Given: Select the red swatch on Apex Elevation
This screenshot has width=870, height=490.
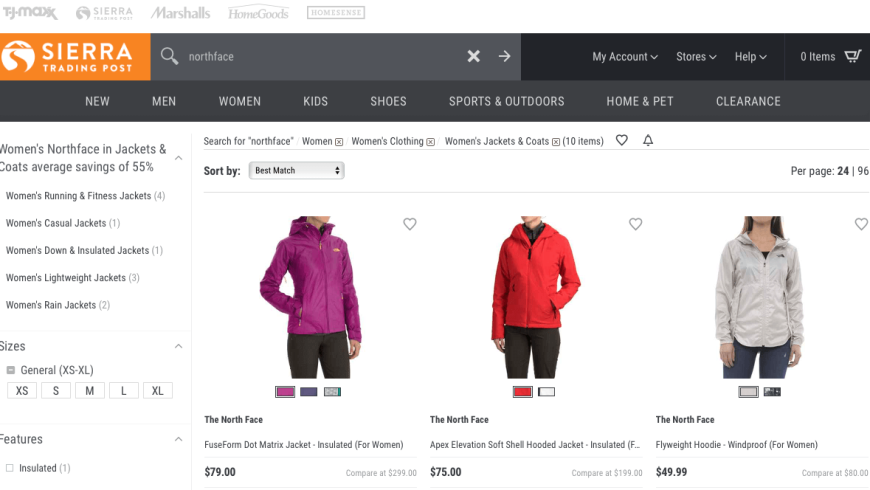Looking at the screenshot, I should pos(522,392).
